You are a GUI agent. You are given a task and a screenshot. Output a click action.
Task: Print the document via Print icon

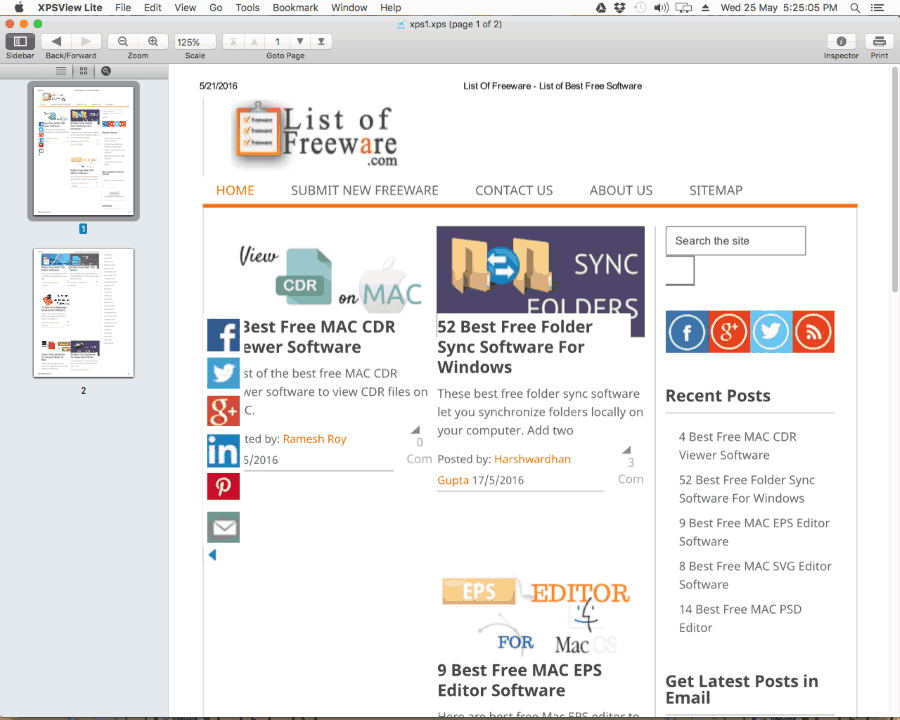879,41
